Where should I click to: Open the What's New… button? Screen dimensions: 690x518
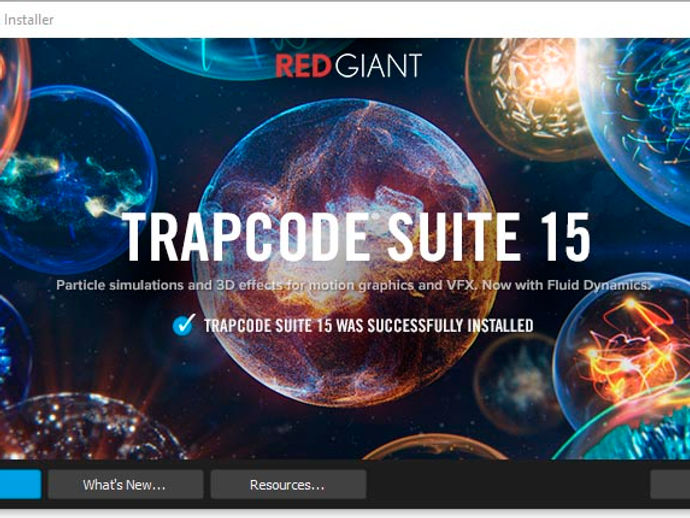pyautogui.click(x=125, y=484)
